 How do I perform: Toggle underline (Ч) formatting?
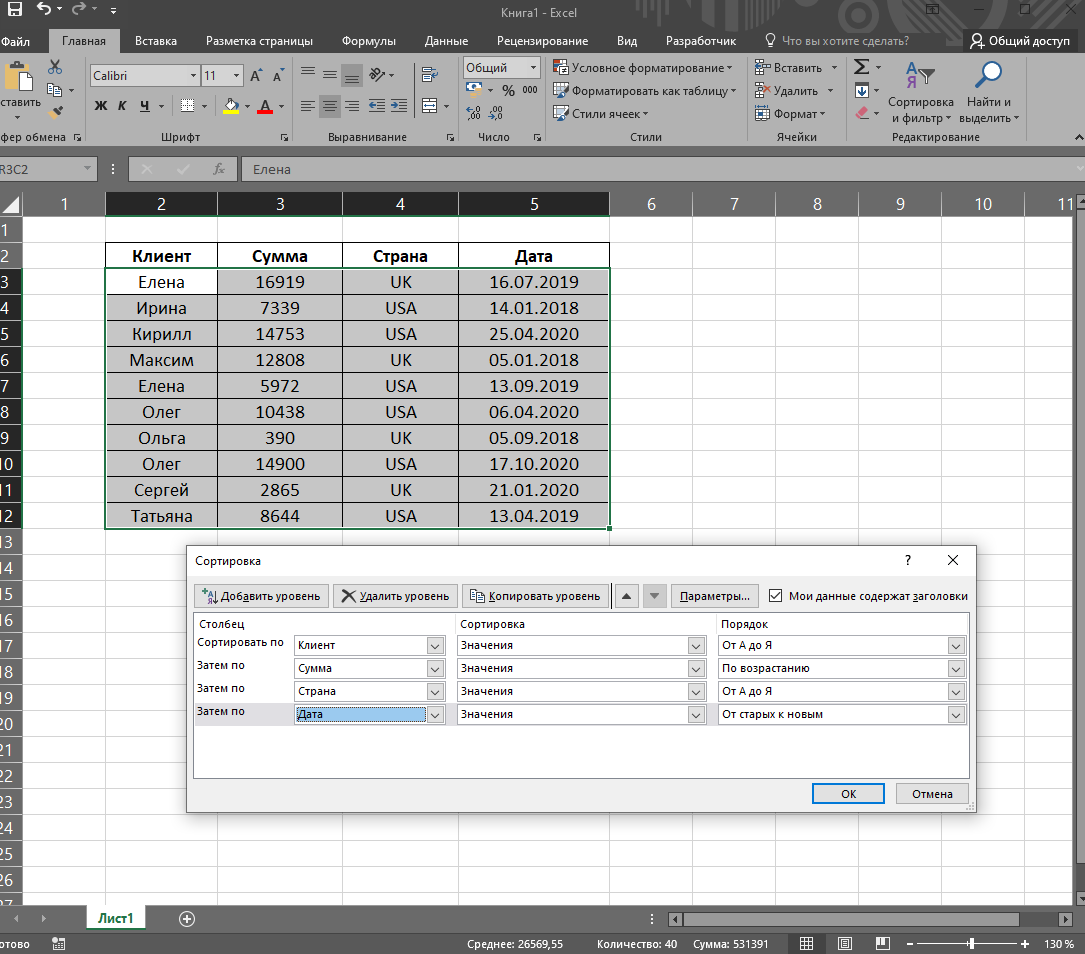pos(145,106)
